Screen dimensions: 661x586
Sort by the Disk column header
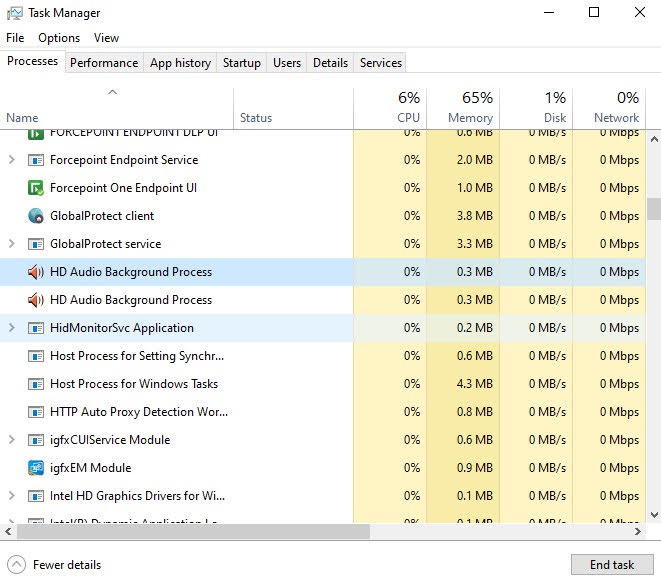point(536,108)
